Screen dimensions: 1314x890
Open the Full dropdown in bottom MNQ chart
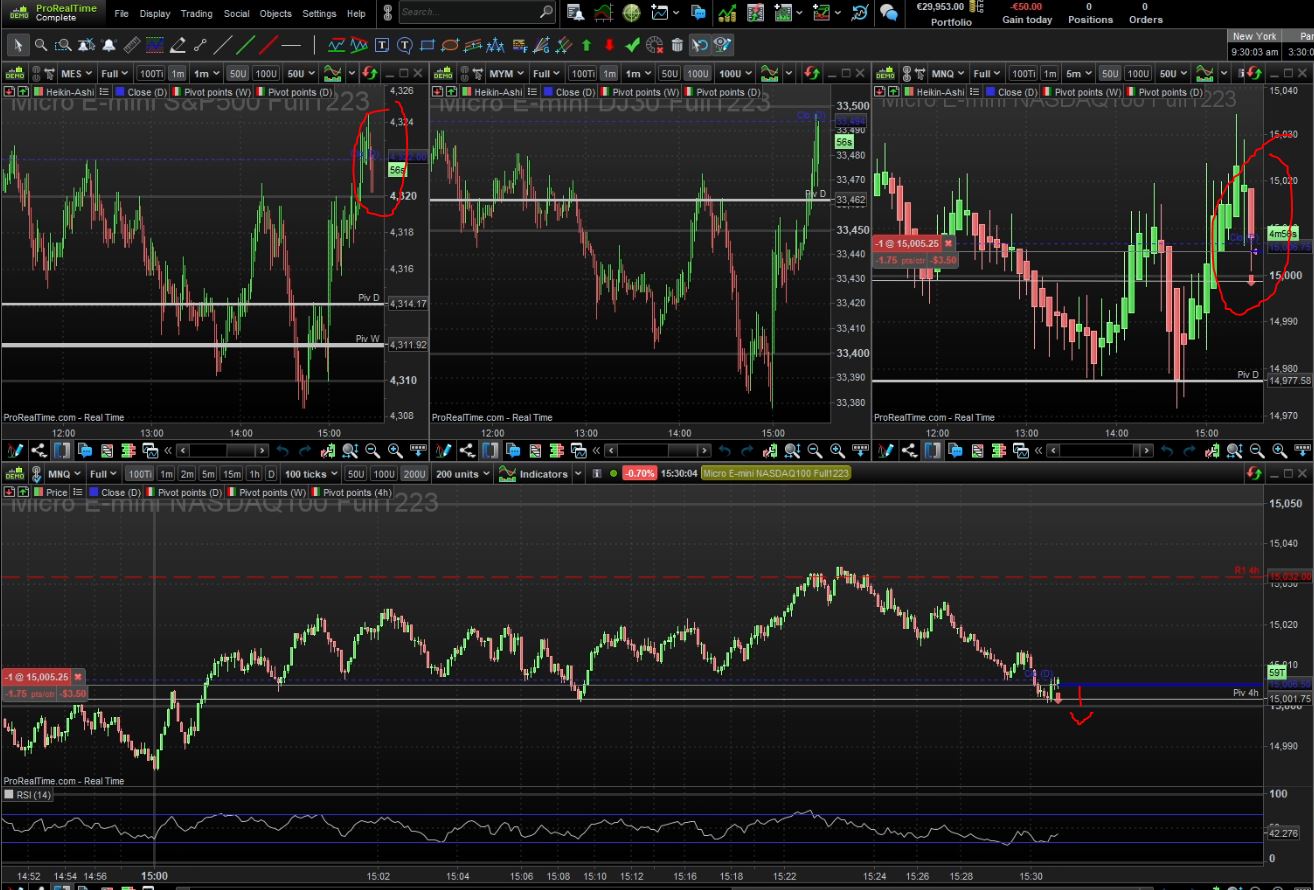click(x=103, y=473)
